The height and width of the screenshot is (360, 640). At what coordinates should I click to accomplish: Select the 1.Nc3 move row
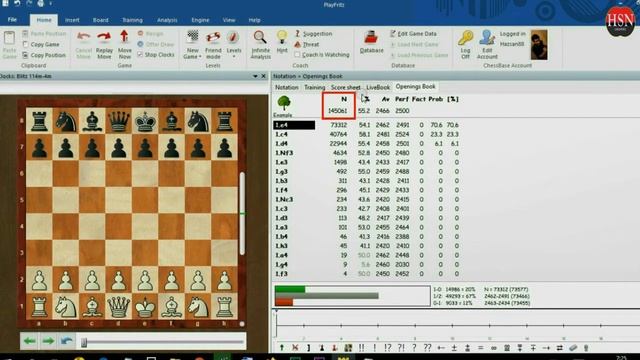pyautogui.click(x=367, y=200)
